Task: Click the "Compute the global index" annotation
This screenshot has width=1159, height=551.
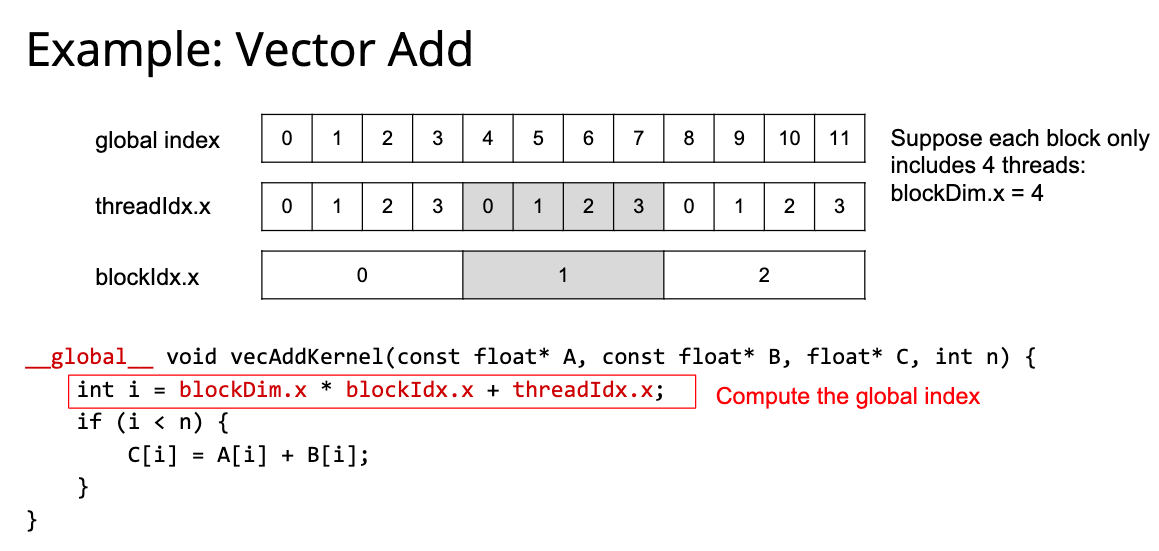Action: (847, 396)
